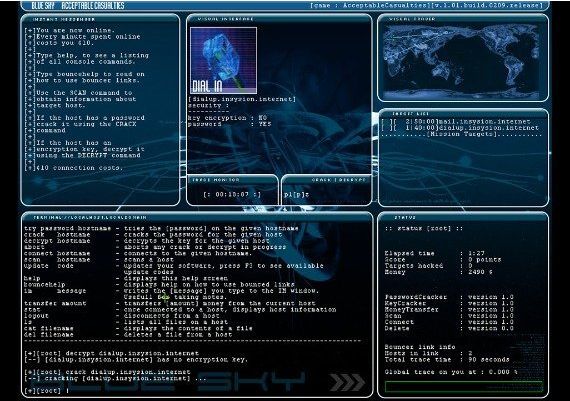Select dialup.insysion.internet in the target list
The width and height of the screenshot is (570, 401).
click(461, 128)
